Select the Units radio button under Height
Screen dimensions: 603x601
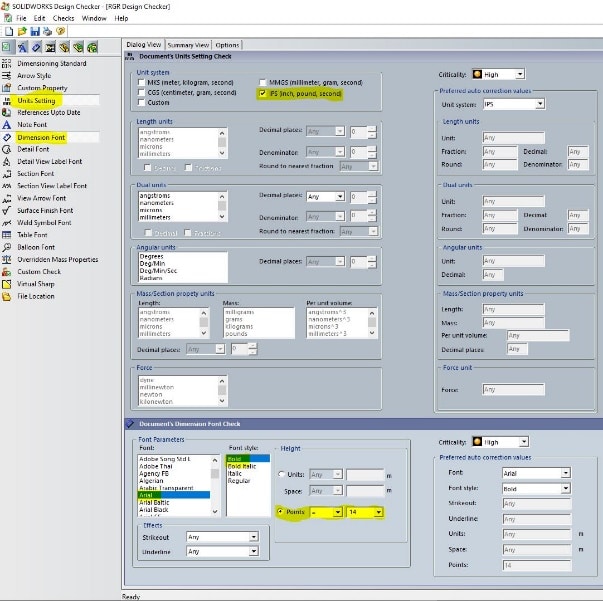click(281, 474)
